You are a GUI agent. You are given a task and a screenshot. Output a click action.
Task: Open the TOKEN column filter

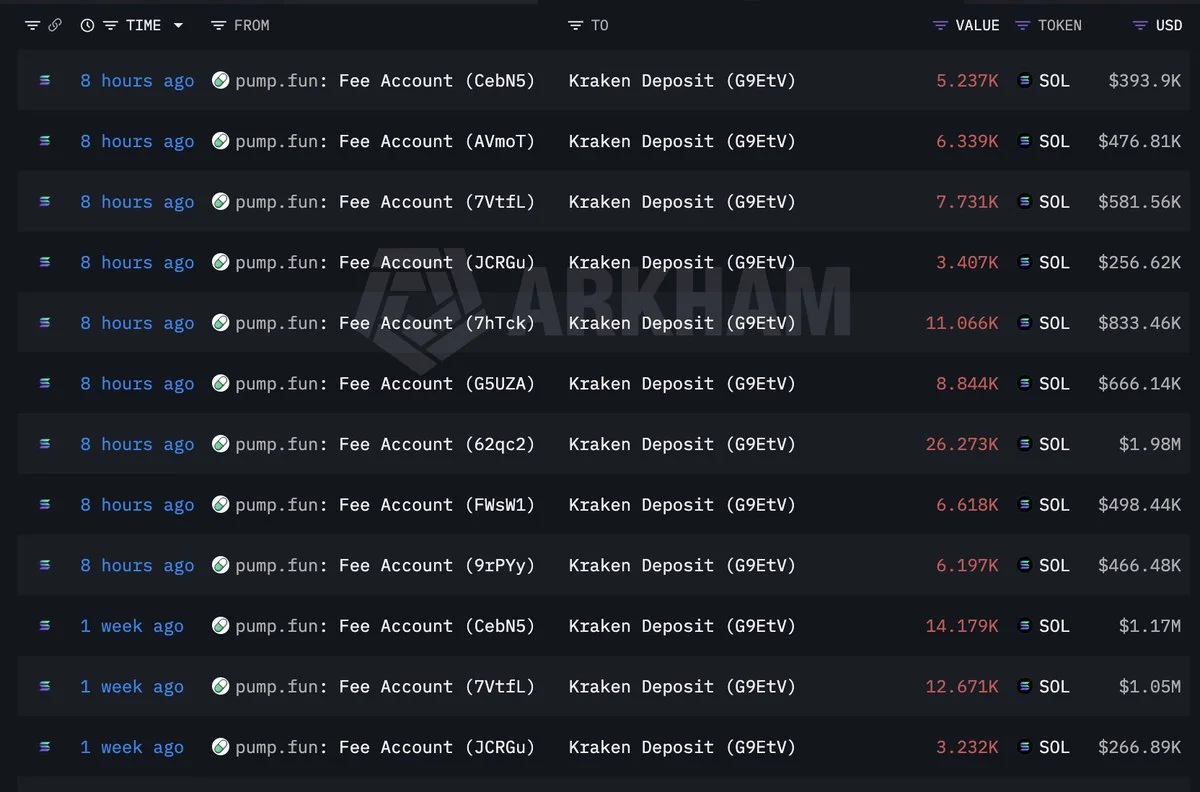[1022, 25]
